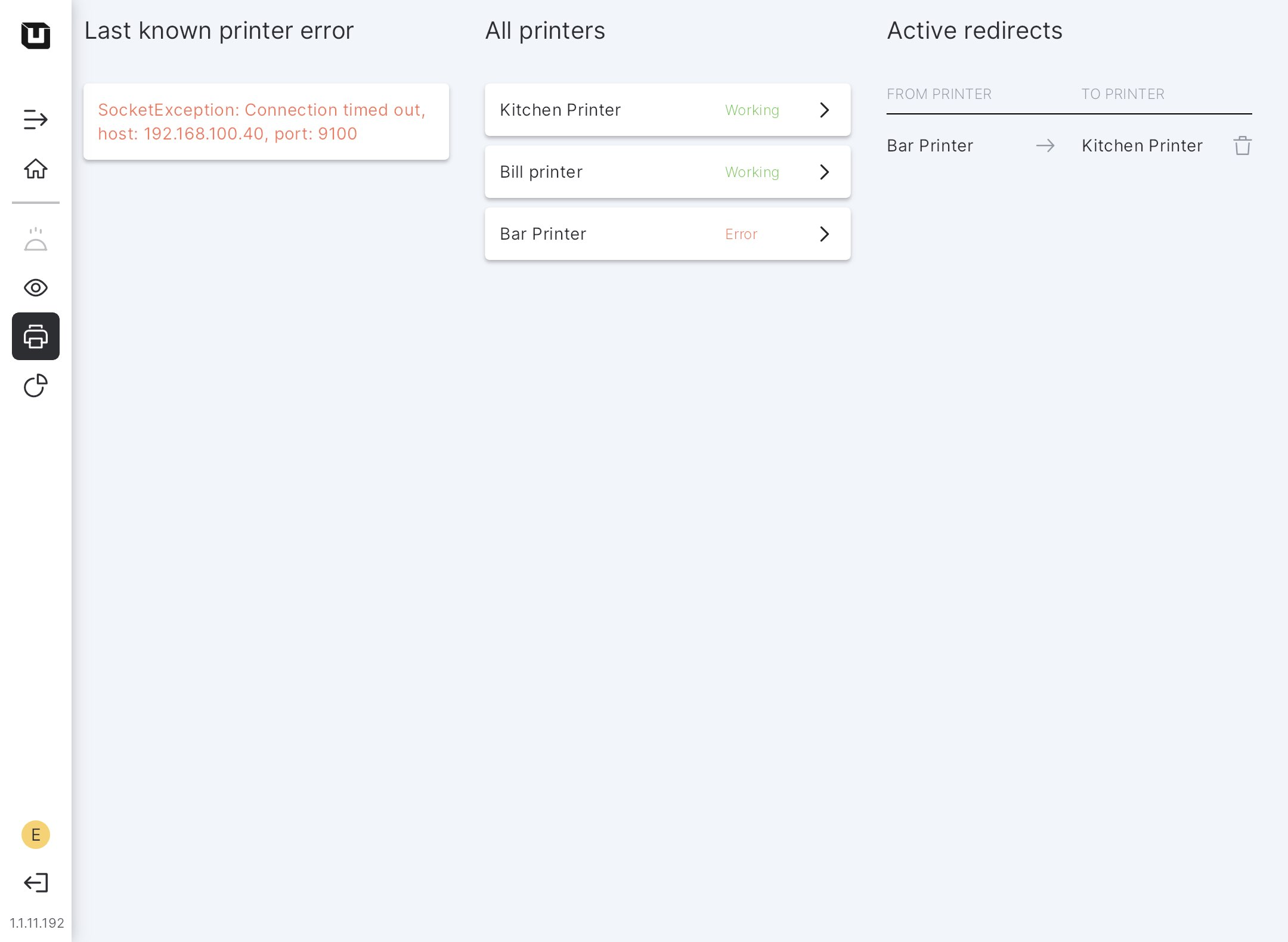The height and width of the screenshot is (942, 1288).
Task: Expand Bar Printer details chevron
Action: (x=825, y=234)
